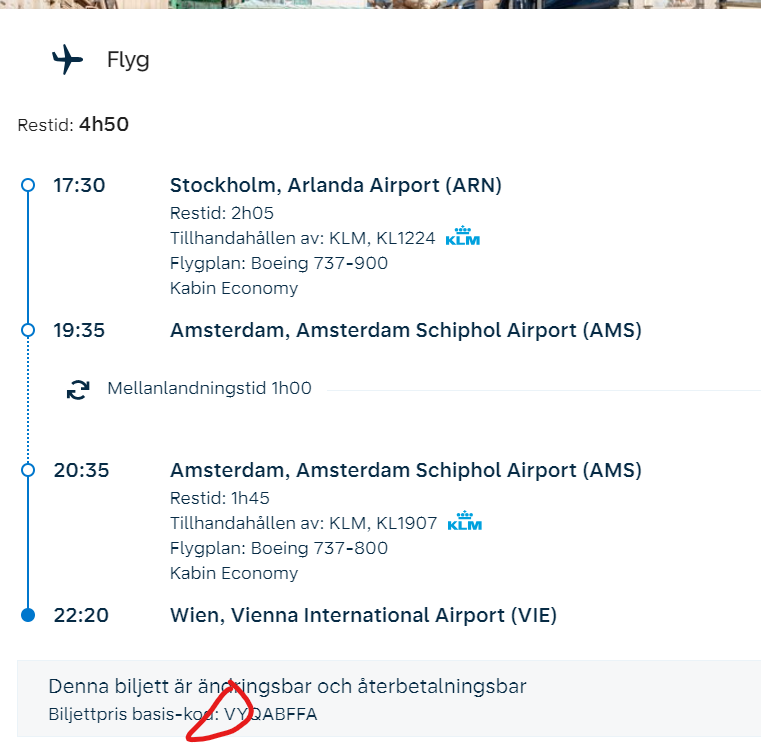Click the 19:35 arrival timeline dot

pos(28,330)
